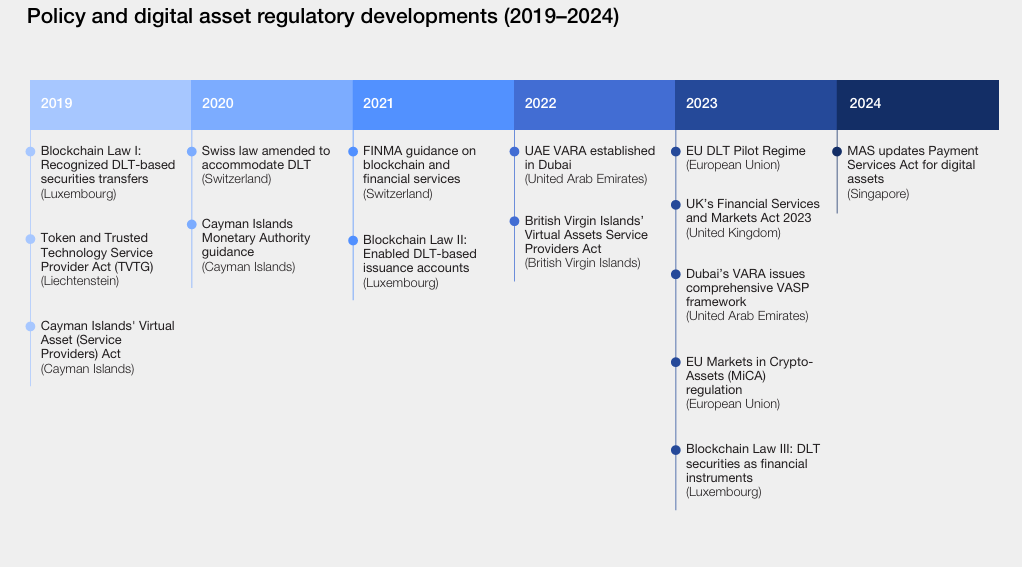Click the dot beside EU MiCA regulation
Viewport: 1022px width, 567px height.
pyautogui.click(x=675, y=362)
